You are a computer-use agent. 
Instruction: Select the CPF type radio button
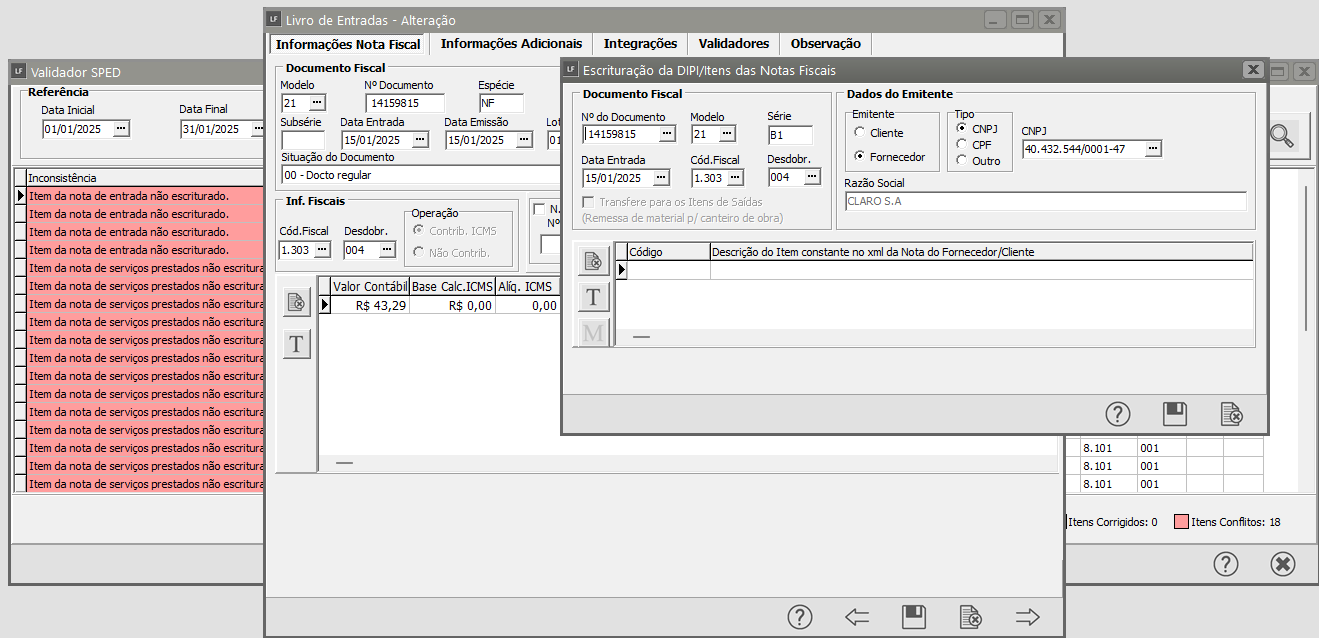coord(962,145)
